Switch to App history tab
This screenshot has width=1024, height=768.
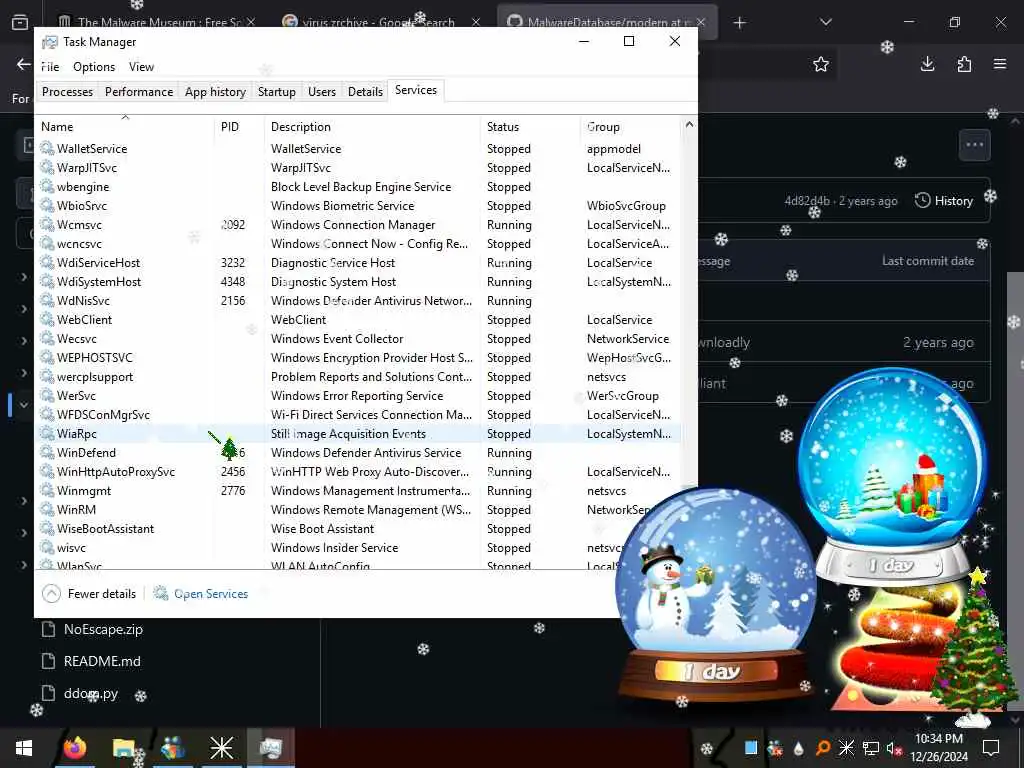215,91
